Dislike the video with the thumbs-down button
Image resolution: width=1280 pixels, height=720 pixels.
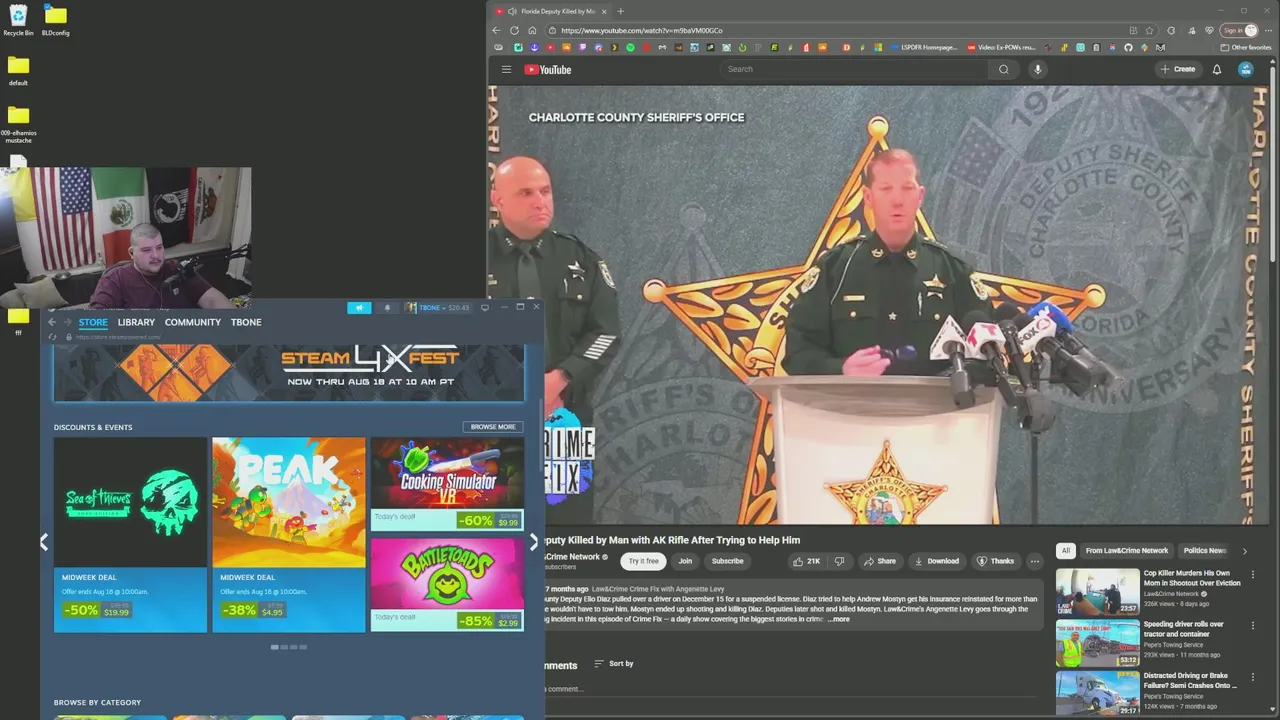click(x=840, y=561)
